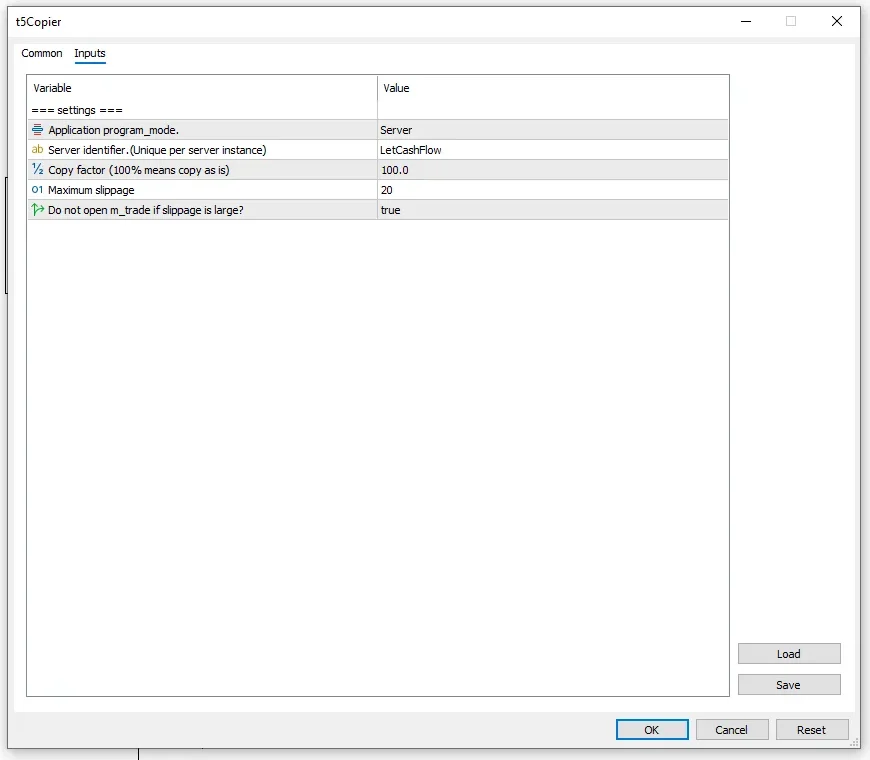Minimize the t5Copier dialog window

(746, 21)
